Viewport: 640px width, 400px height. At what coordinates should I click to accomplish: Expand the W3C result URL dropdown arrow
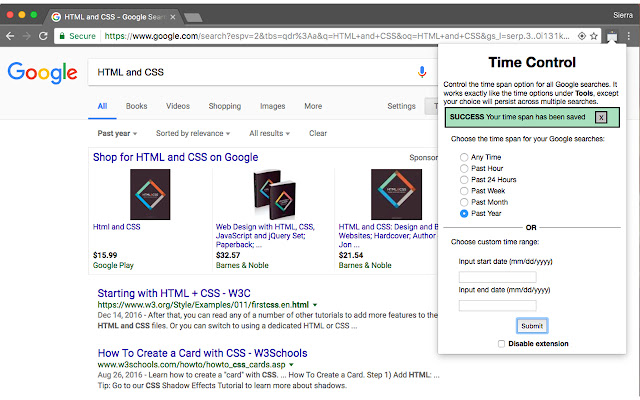[x=315, y=305]
